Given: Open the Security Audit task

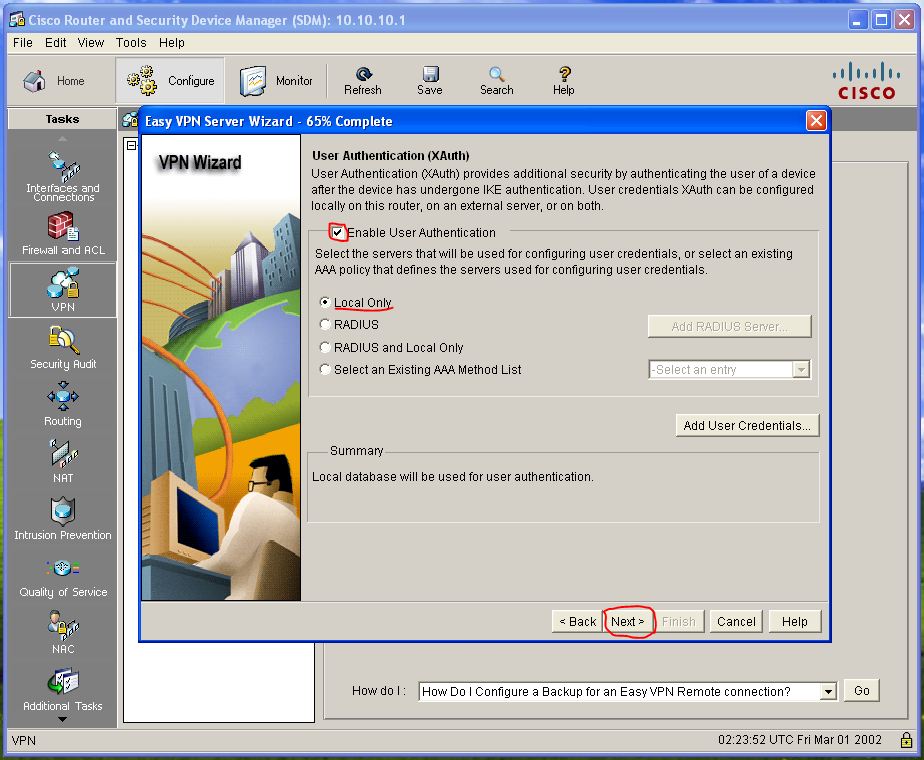Looking at the screenshot, I should 63,347.
